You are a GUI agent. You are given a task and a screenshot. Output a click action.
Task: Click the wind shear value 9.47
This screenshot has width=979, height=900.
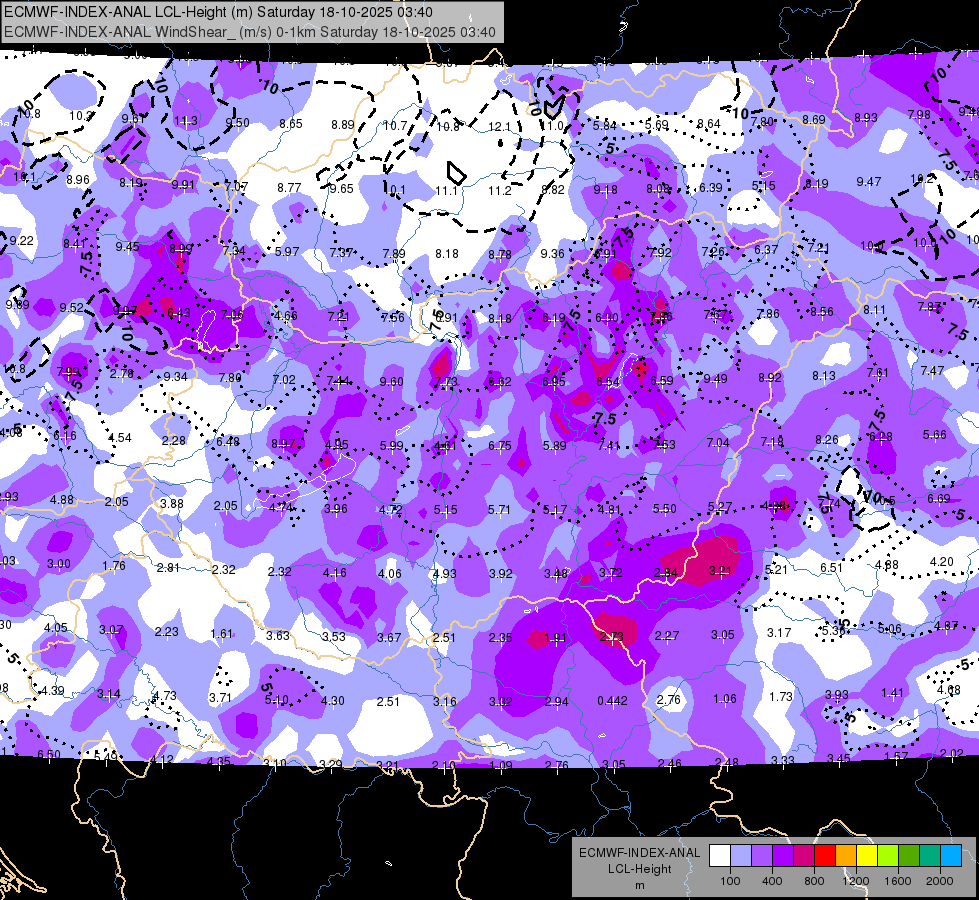[868, 182]
